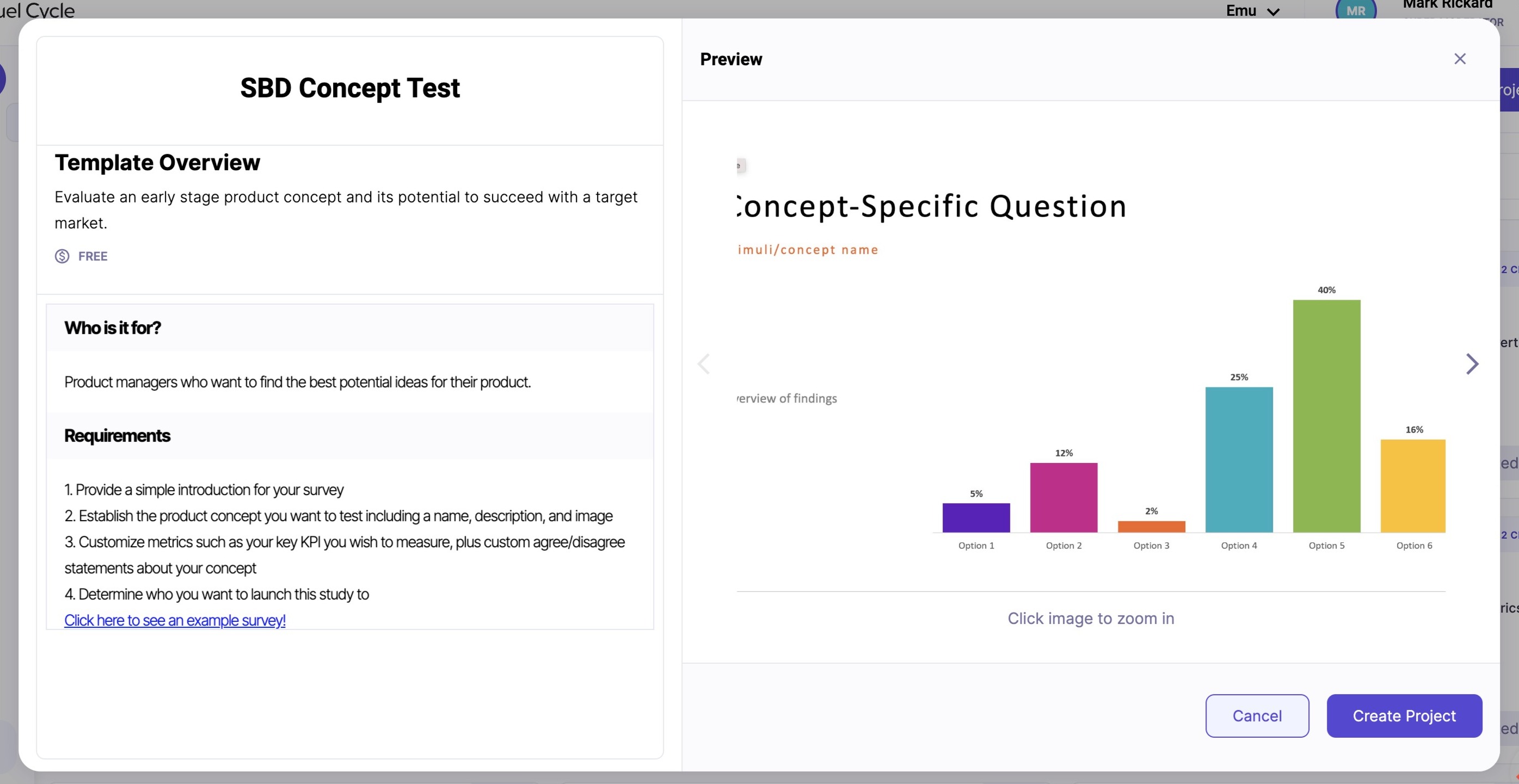Screen dimensions: 1519x784
Task: Open the MR user avatar
Action: tap(1356, 9)
